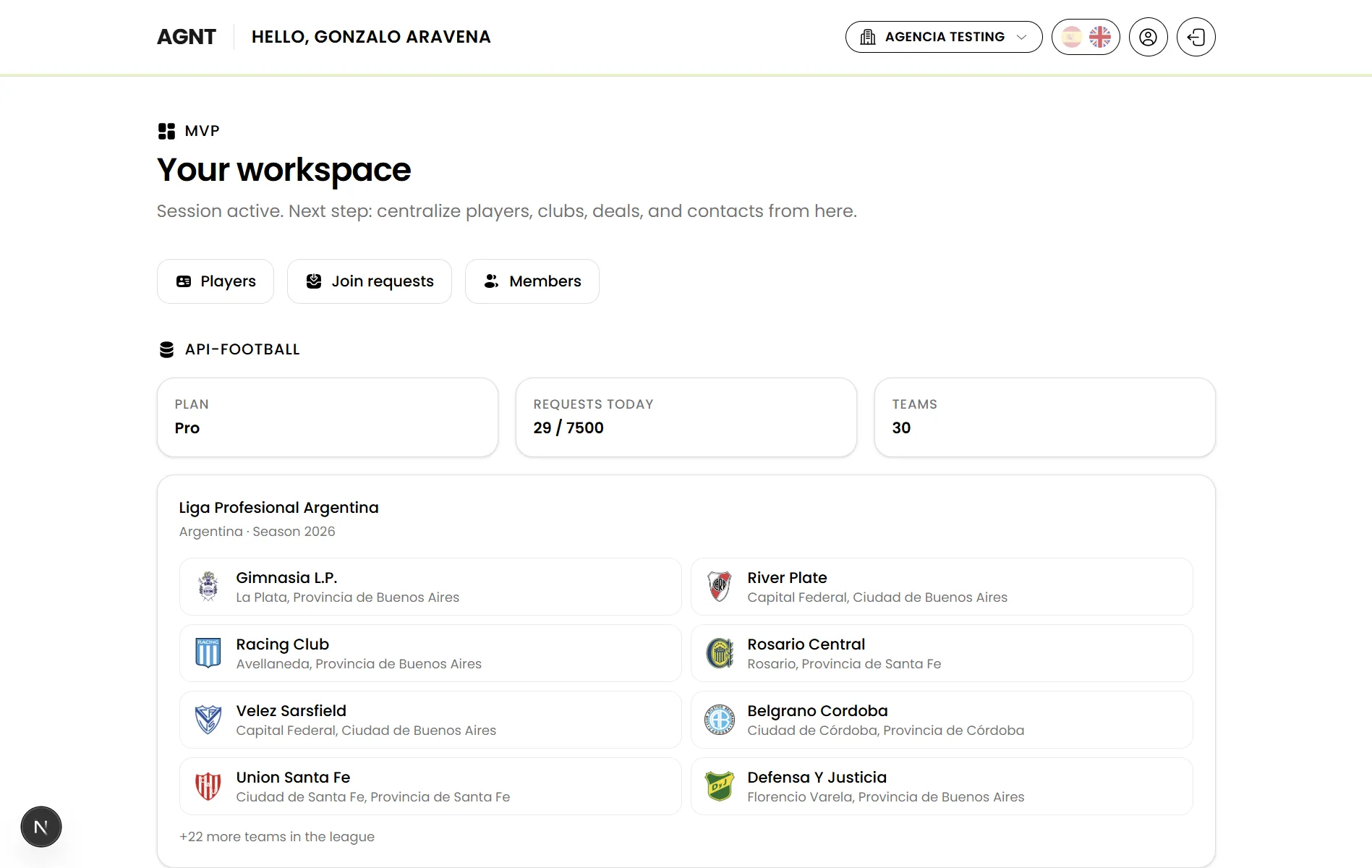Open the Members section
The image size is (1372, 868).
532,281
